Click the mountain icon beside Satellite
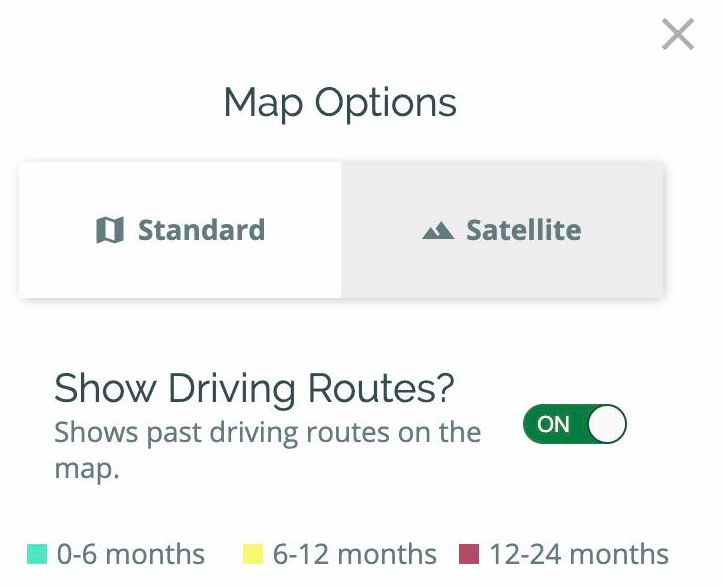 tap(437, 231)
